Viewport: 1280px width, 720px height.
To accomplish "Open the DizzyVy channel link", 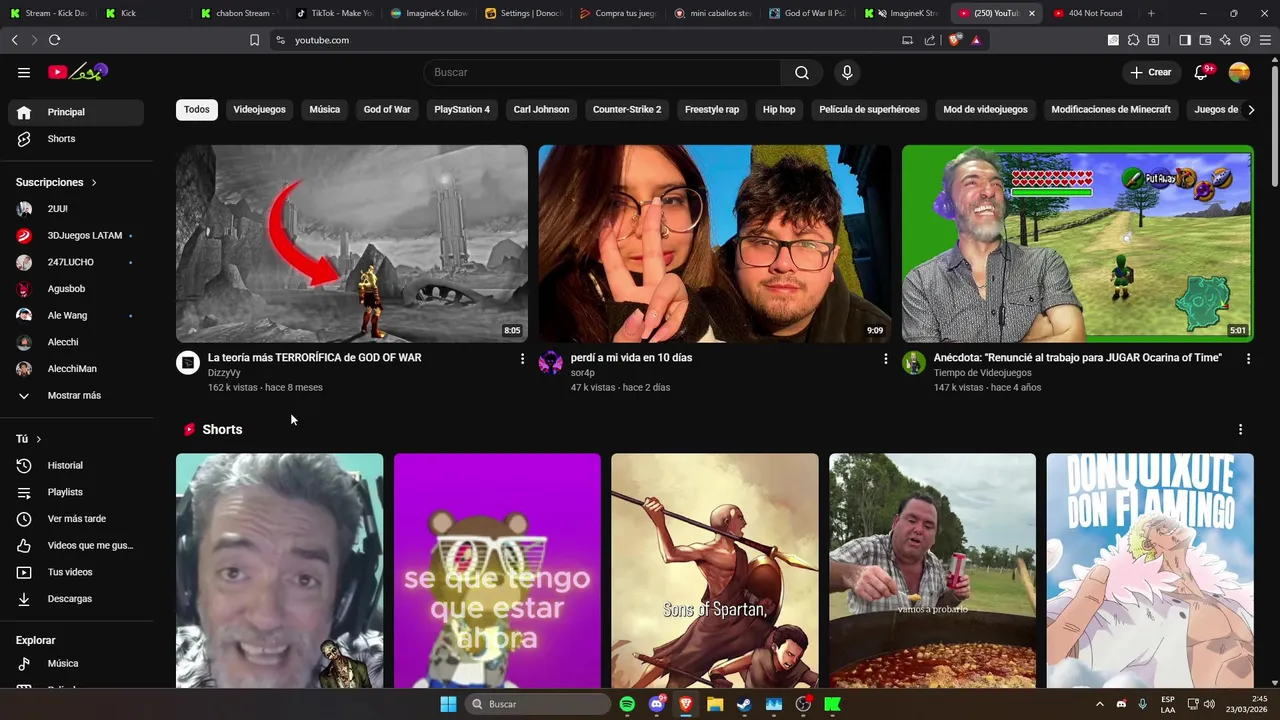I will [x=224, y=373].
